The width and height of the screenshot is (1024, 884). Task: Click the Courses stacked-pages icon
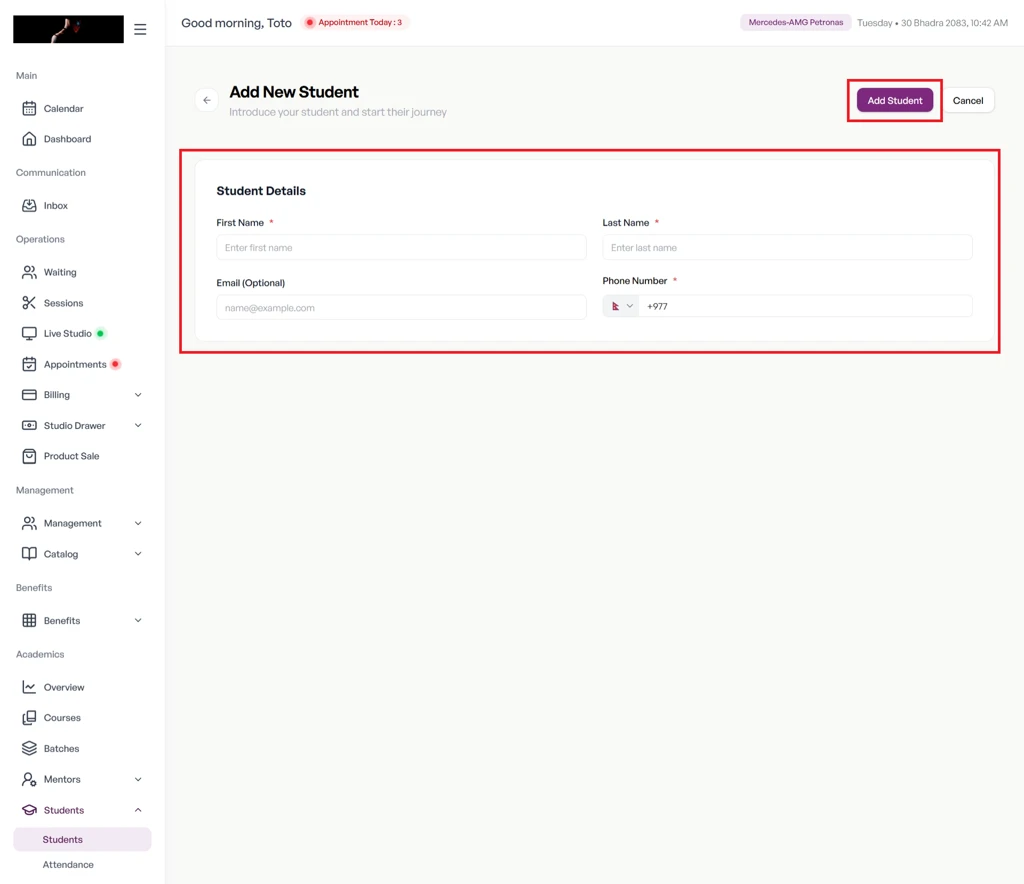pos(29,718)
